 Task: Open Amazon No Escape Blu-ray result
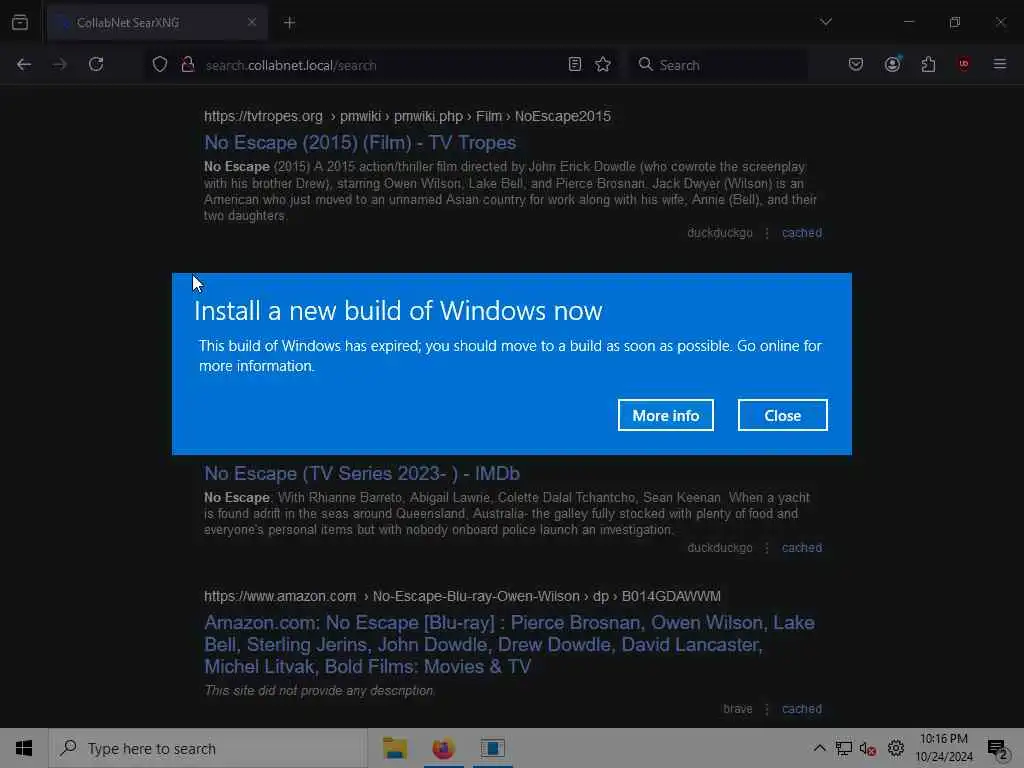509,645
